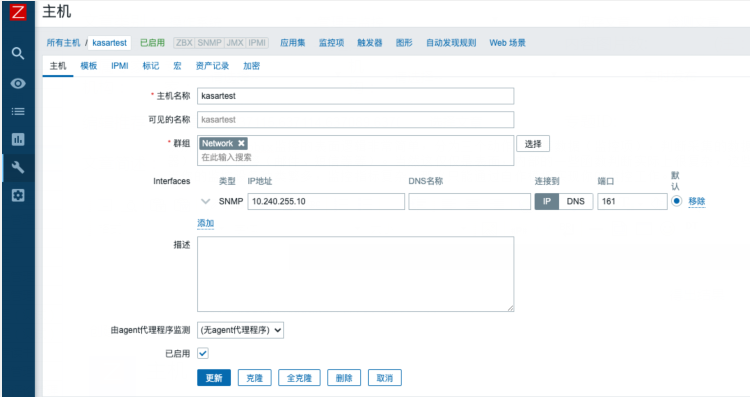The width and height of the screenshot is (750, 397).
Task: Focus the IP地址 field with 10.240.255.10
Action: point(326,201)
